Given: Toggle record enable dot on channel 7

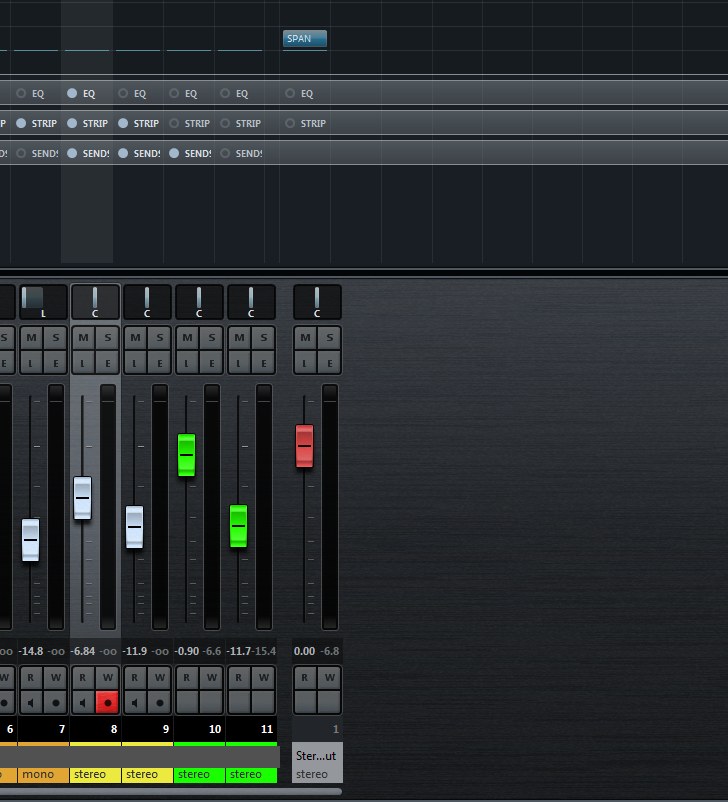Looking at the screenshot, I should coord(56,702).
